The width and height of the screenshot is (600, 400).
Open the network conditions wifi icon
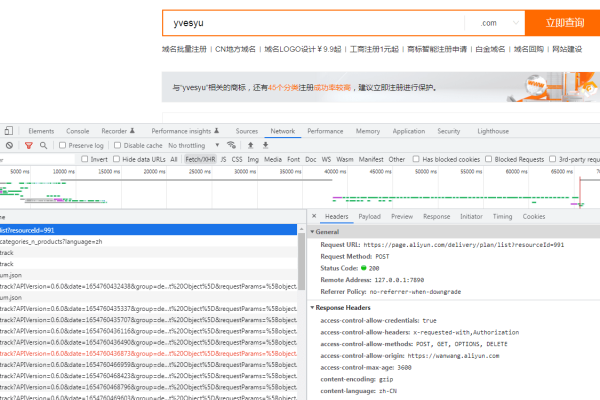click(x=231, y=145)
